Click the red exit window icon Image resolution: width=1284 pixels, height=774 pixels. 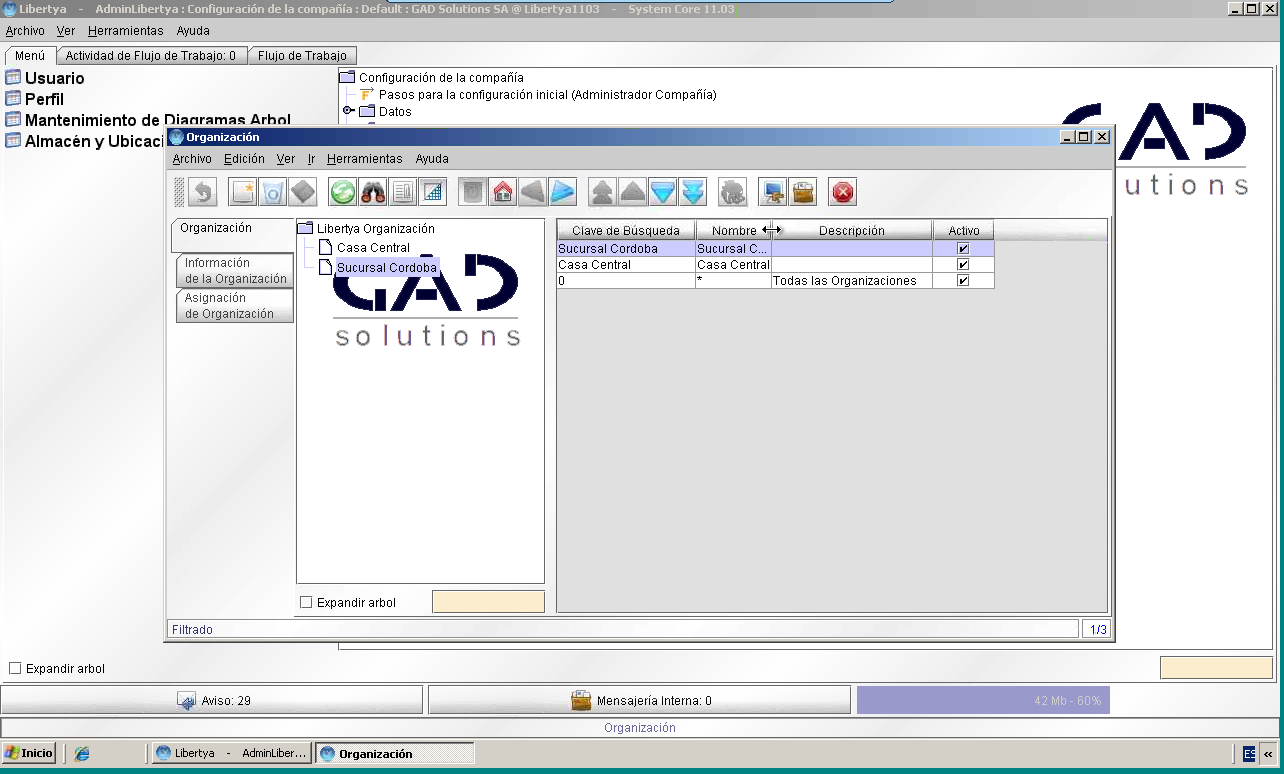[843, 192]
